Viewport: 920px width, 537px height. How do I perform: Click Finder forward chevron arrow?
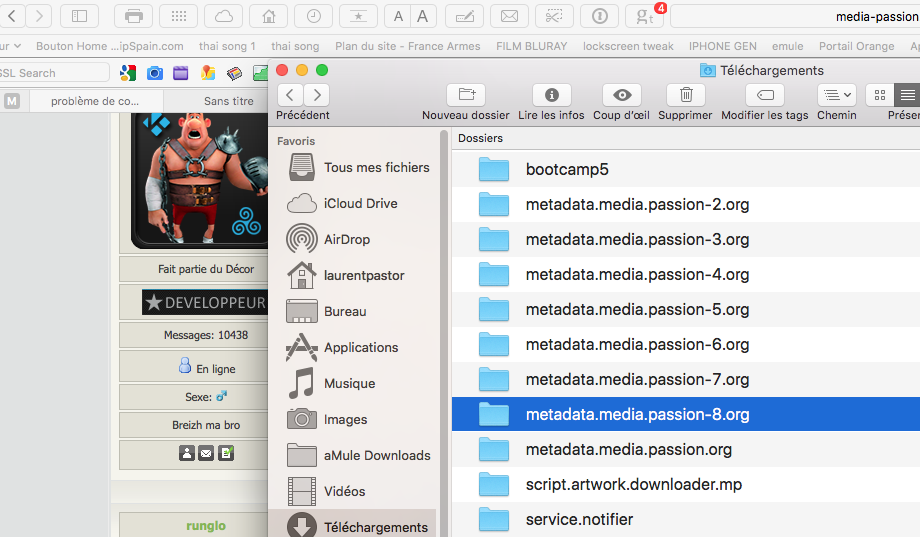coord(316,95)
